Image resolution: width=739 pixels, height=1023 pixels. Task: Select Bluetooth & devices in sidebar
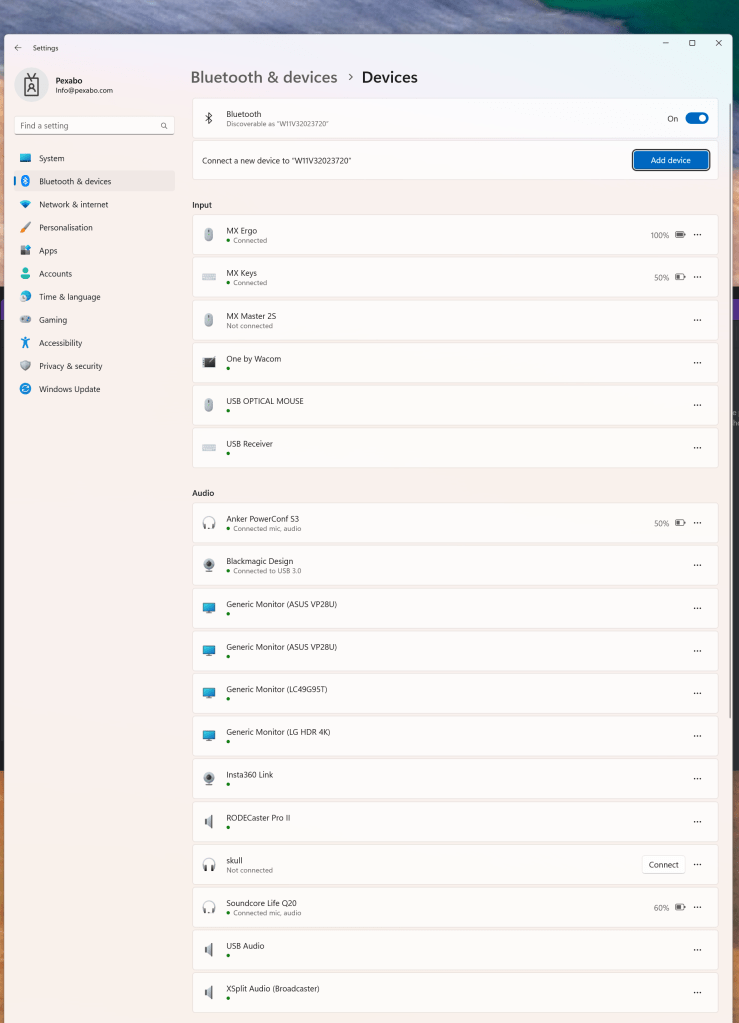point(94,181)
